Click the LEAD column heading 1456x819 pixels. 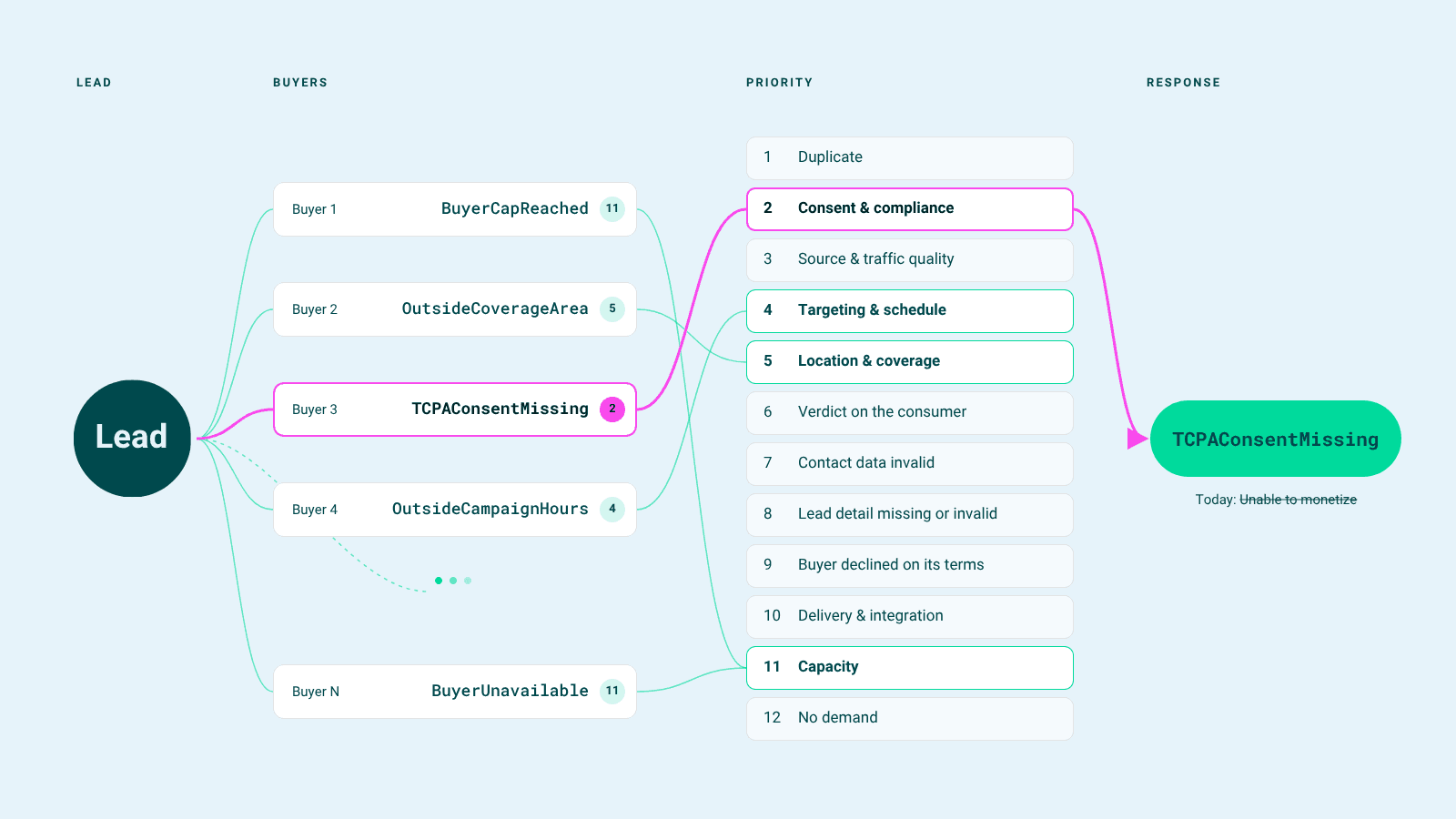[94, 83]
